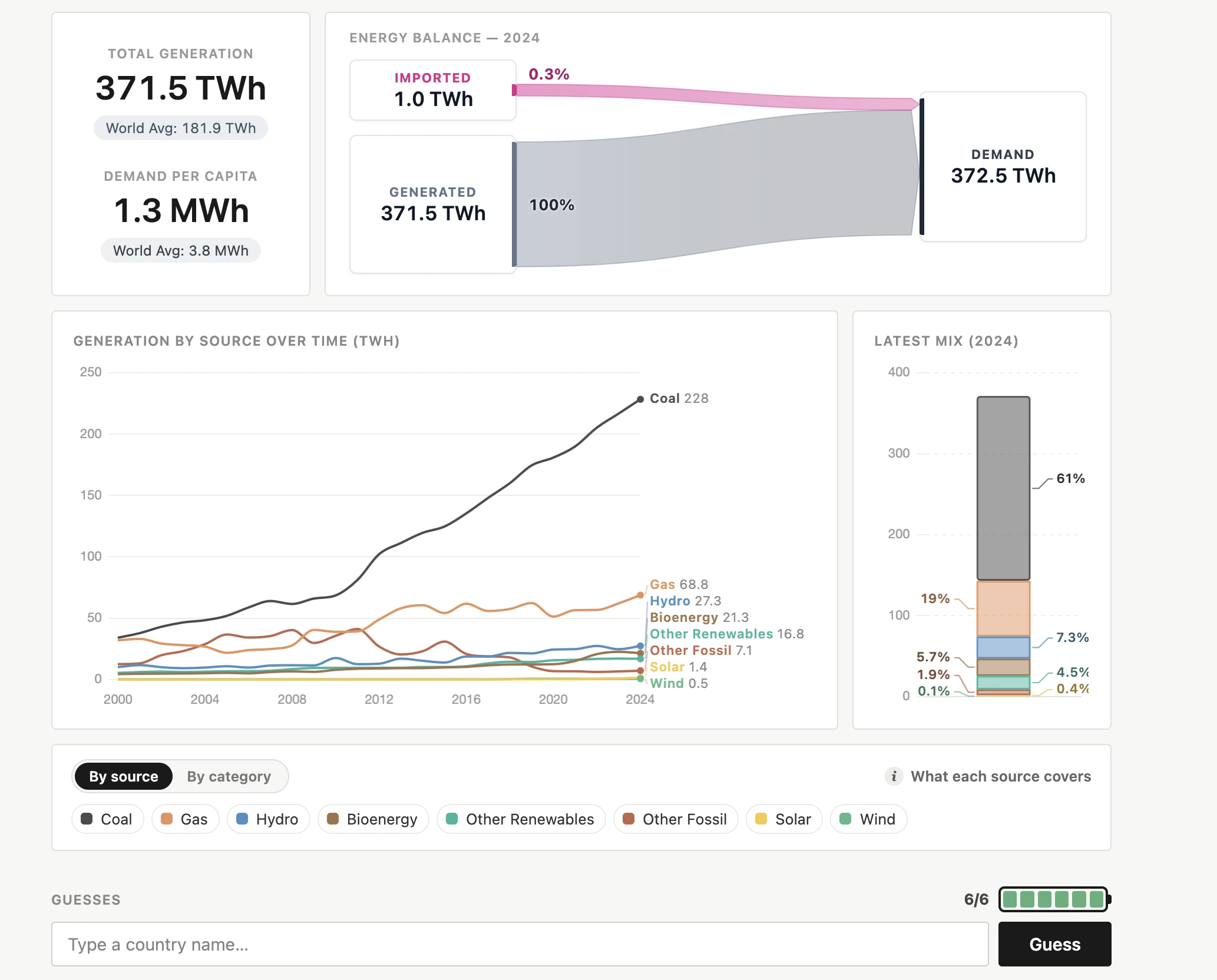The height and width of the screenshot is (980, 1217).
Task: Click the Other Fossil 7.1 label
Action: [700, 650]
